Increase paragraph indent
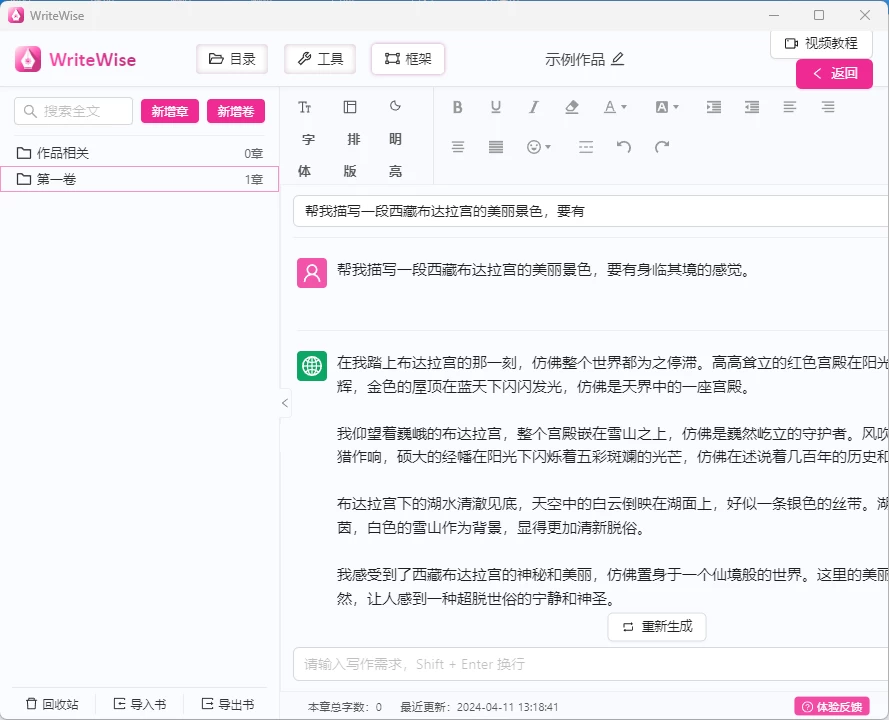This screenshot has height=720, width=889. click(714, 107)
